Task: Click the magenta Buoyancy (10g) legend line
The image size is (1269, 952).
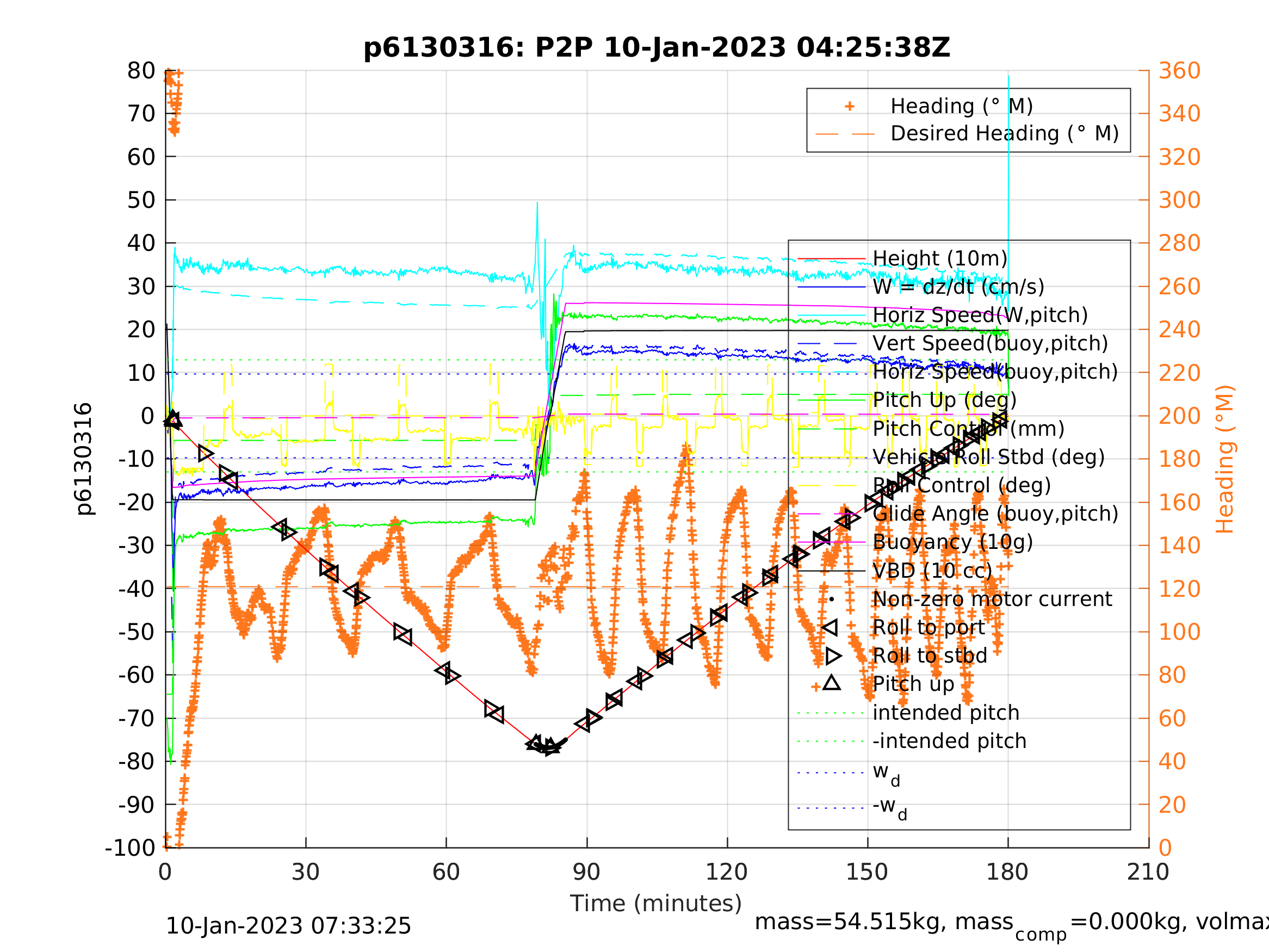Action: [831, 542]
